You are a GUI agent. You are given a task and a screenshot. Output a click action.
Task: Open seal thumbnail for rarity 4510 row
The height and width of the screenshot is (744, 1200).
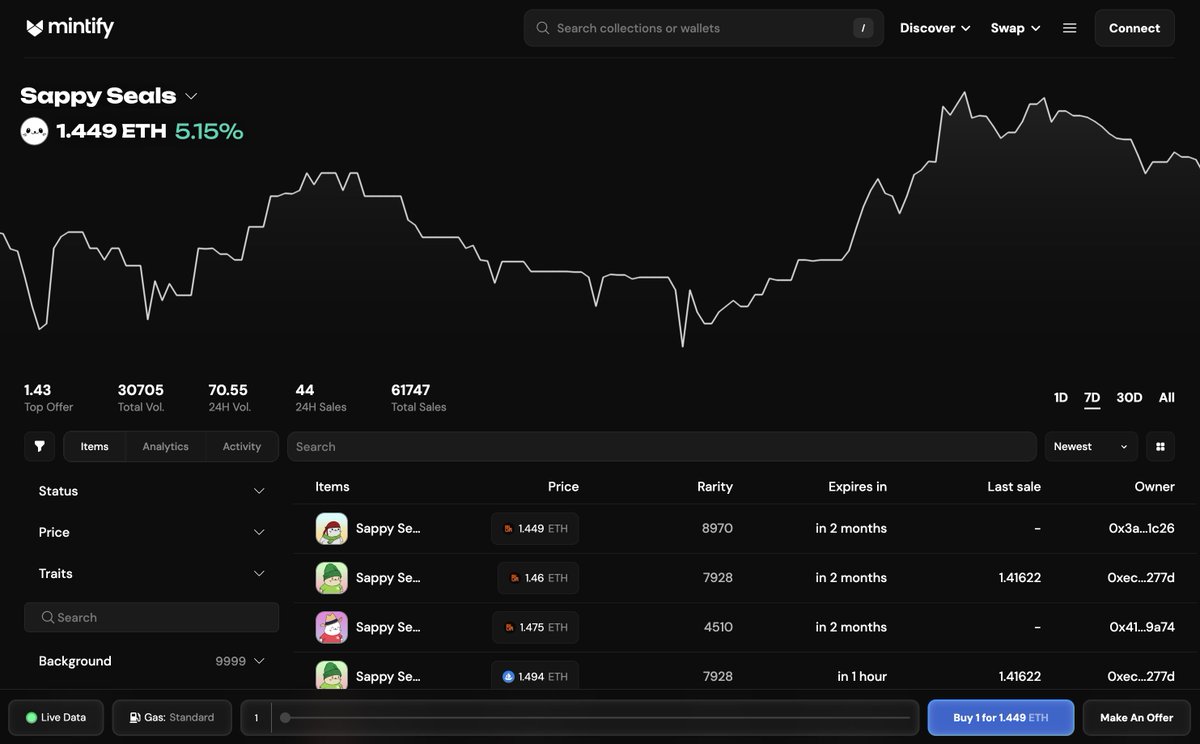332,627
